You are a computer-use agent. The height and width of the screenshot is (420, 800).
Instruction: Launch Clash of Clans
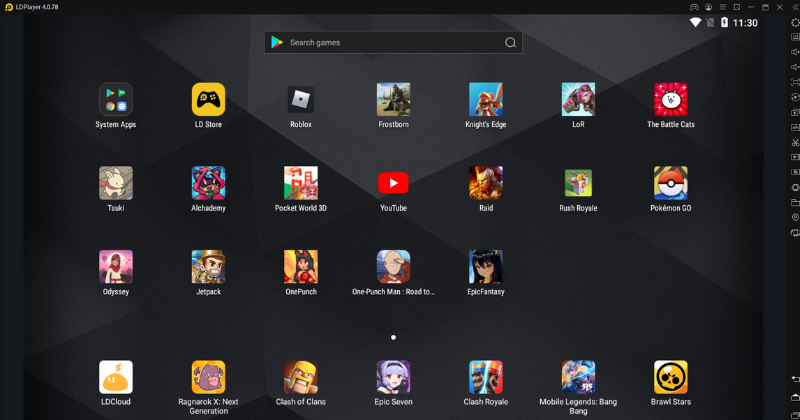(301, 377)
